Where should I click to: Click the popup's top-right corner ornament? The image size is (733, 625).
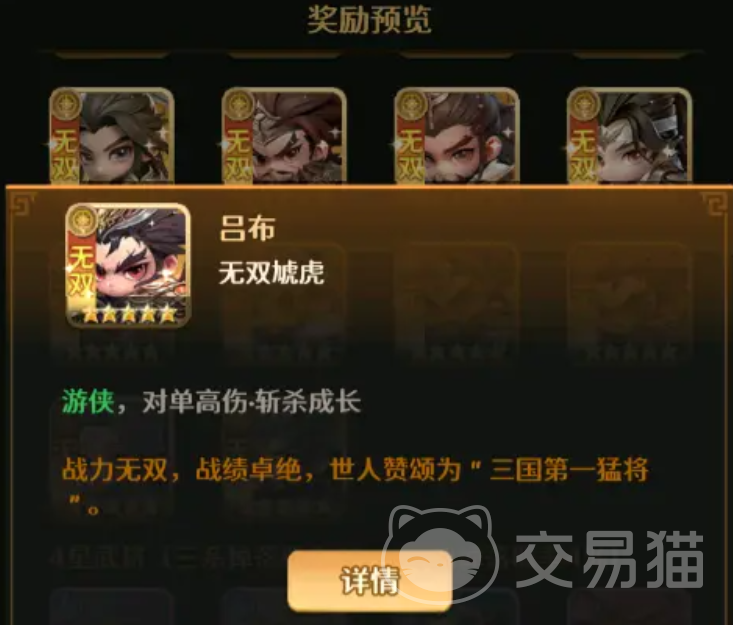click(715, 204)
